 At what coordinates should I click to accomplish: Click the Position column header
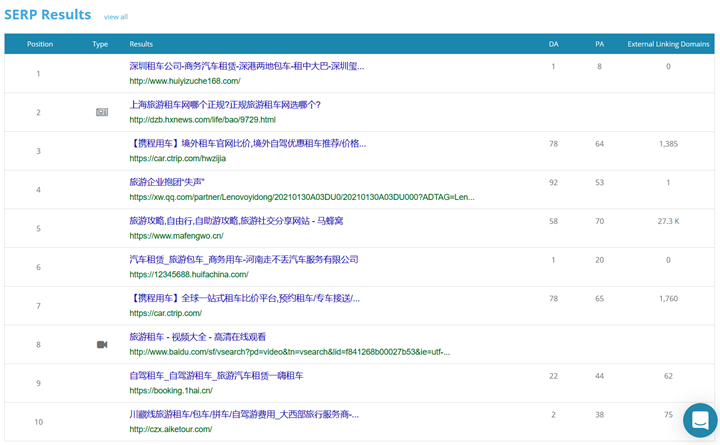click(x=40, y=44)
